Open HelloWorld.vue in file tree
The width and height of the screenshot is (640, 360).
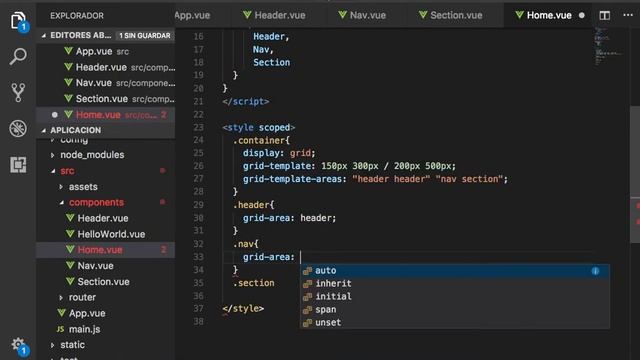[106, 234]
